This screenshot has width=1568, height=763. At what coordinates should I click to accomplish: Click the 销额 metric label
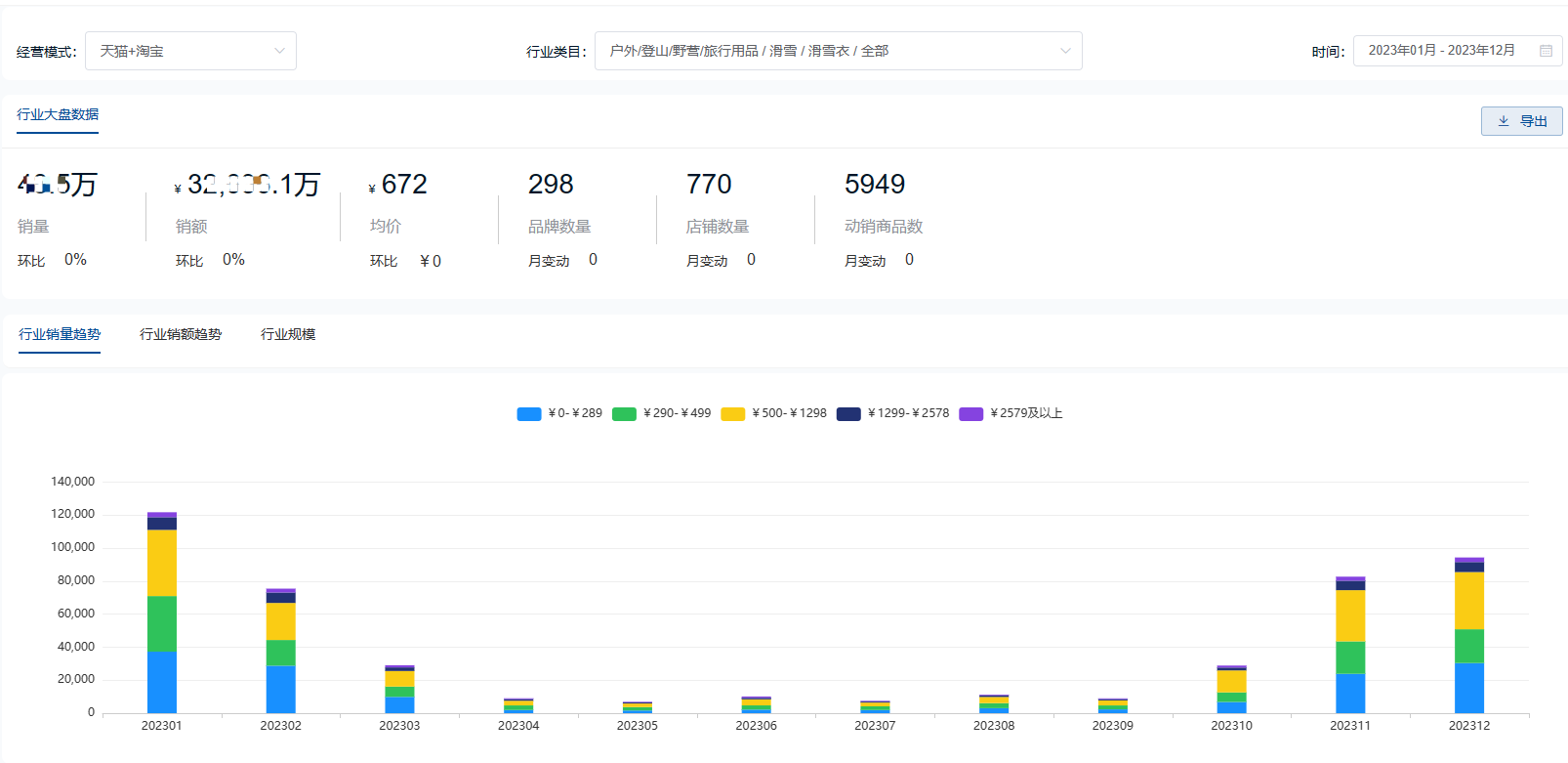coord(191,226)
